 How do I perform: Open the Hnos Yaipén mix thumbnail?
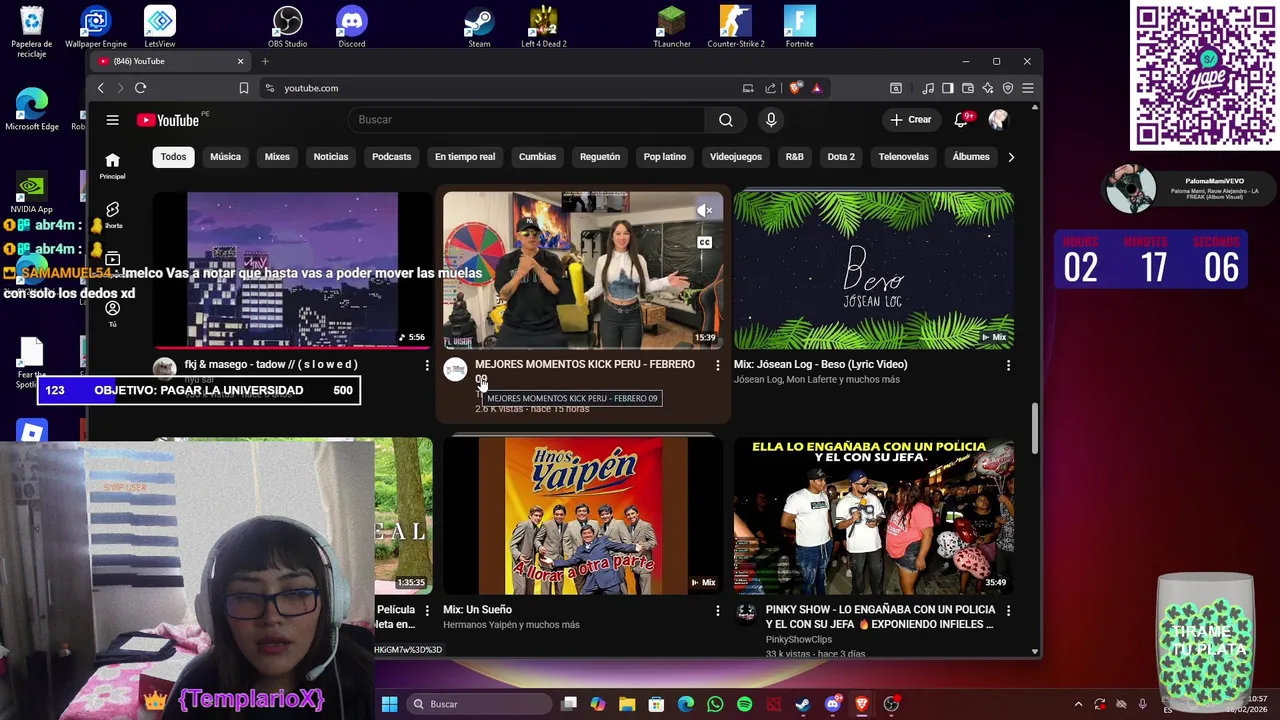point(583,516)
